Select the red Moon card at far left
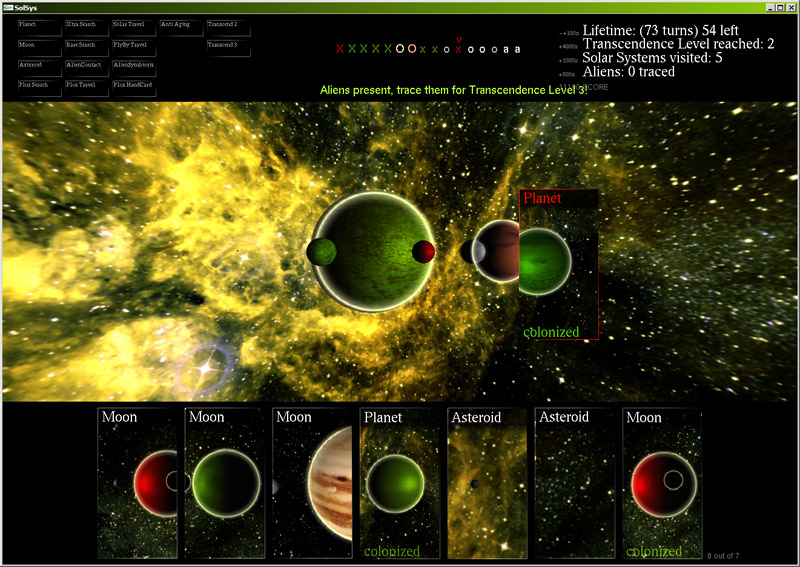The height and width of the screenshot is (567, 800). click(x=137, y=482)
